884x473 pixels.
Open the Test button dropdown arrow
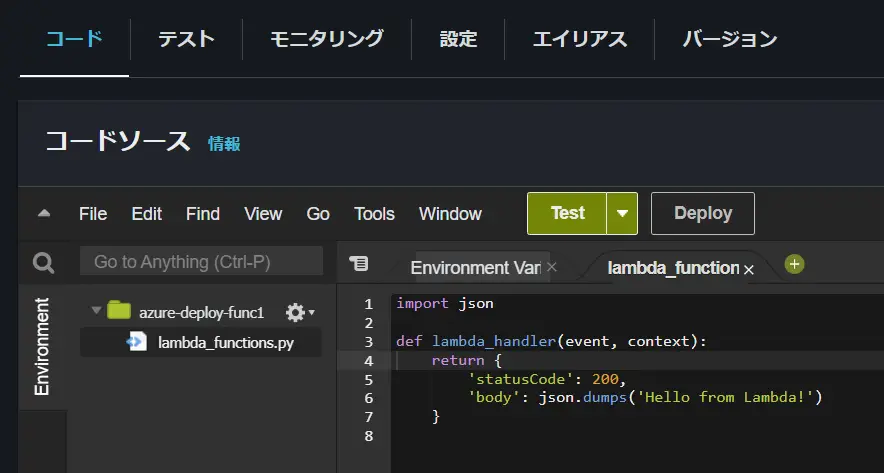[622, 213]
